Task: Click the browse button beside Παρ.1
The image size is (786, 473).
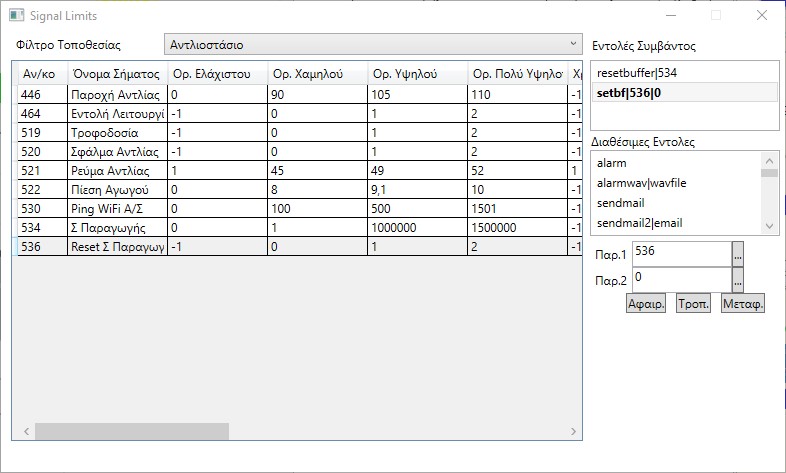Action: click(x=738, y=254)
